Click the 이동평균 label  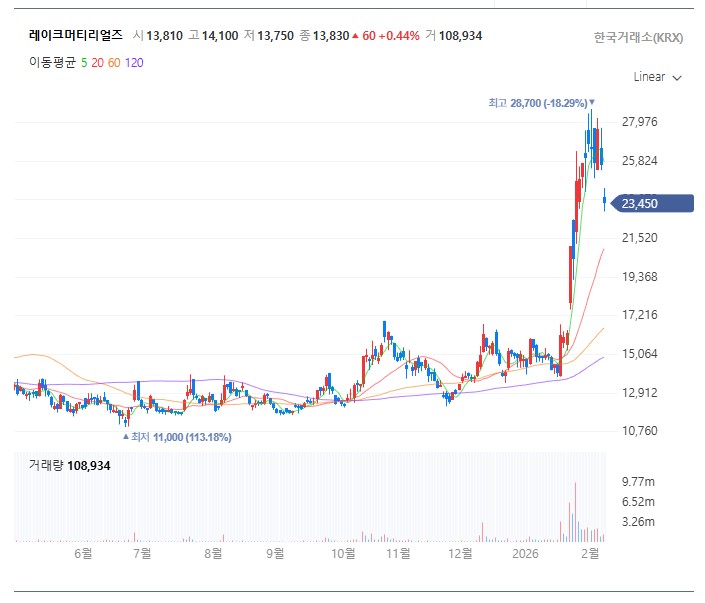(x=53, y=63)
